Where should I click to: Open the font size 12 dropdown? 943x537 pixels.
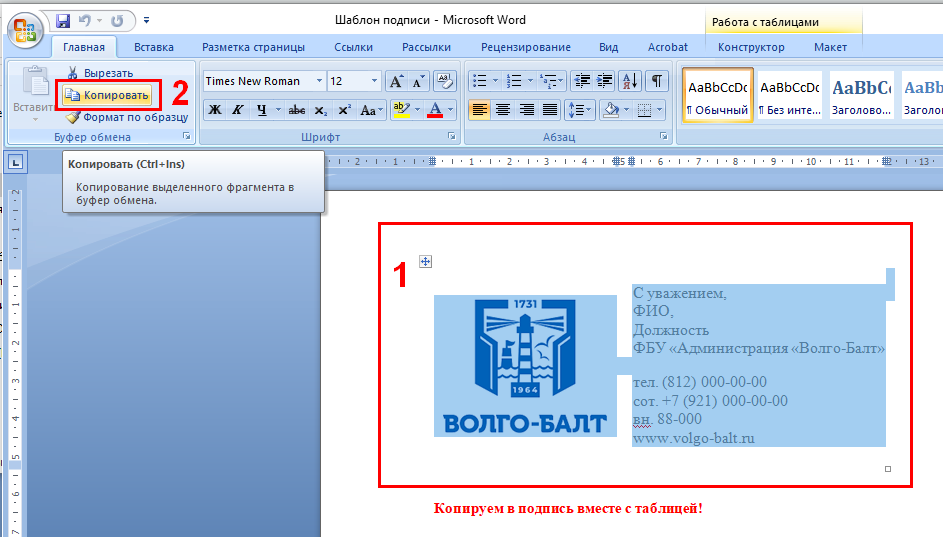coord(374,82)
